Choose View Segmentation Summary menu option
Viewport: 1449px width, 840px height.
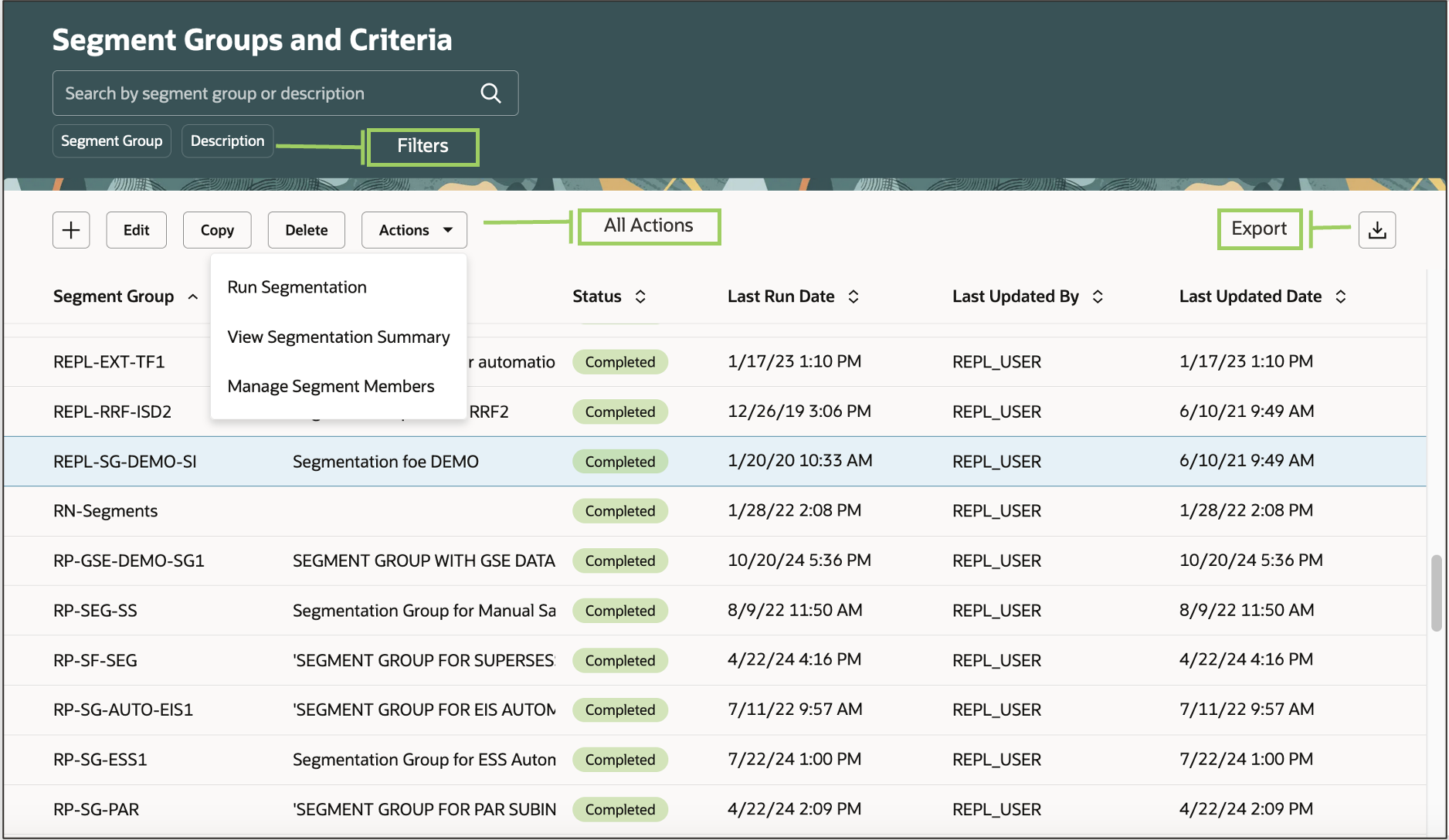[x=338, y=337]
